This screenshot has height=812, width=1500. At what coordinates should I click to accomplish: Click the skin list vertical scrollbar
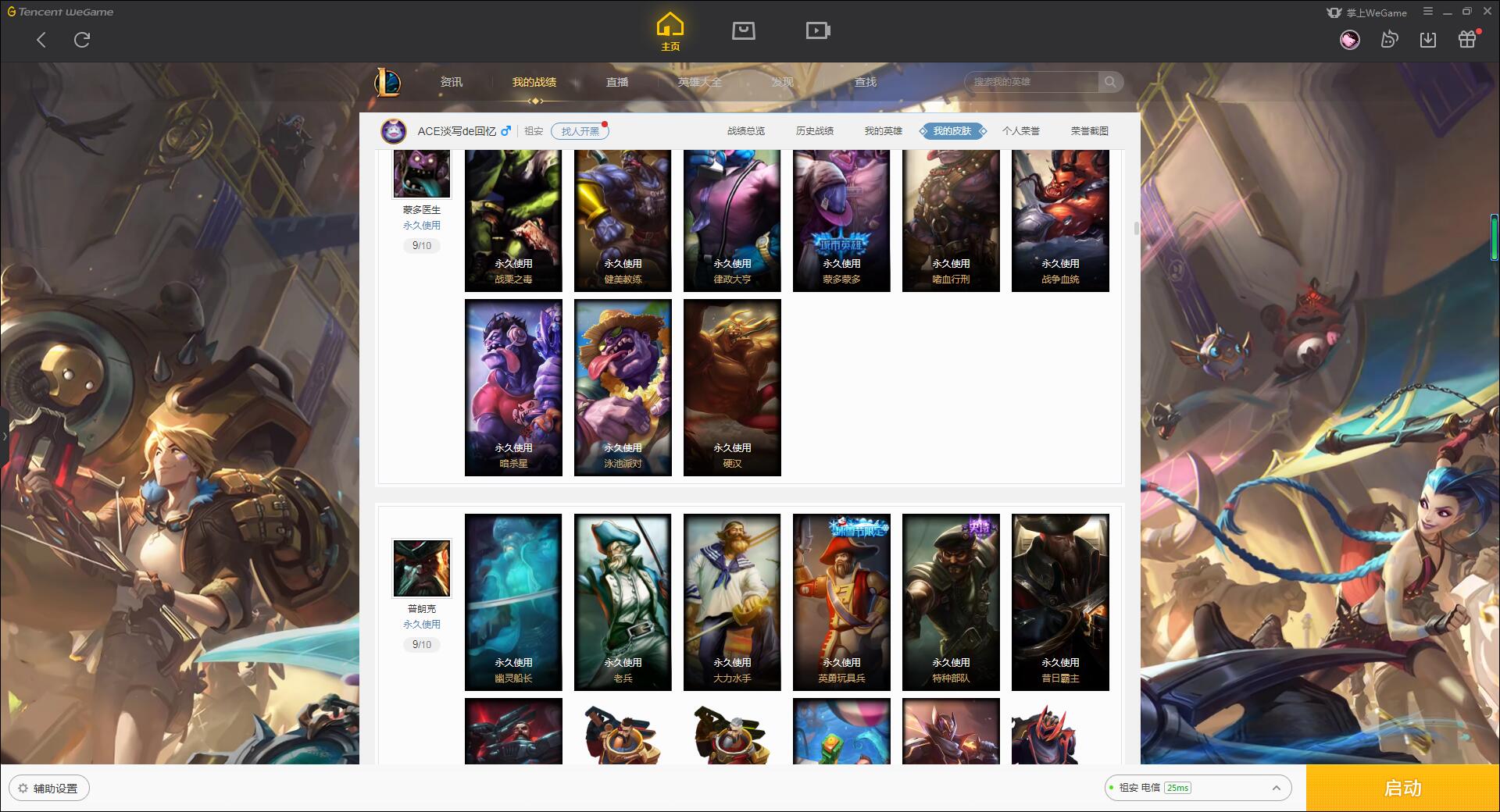tap(1136, 228)
